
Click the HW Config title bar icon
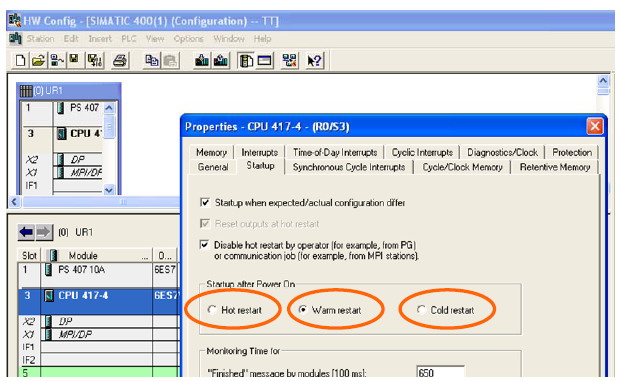click(x=15, y=21)
